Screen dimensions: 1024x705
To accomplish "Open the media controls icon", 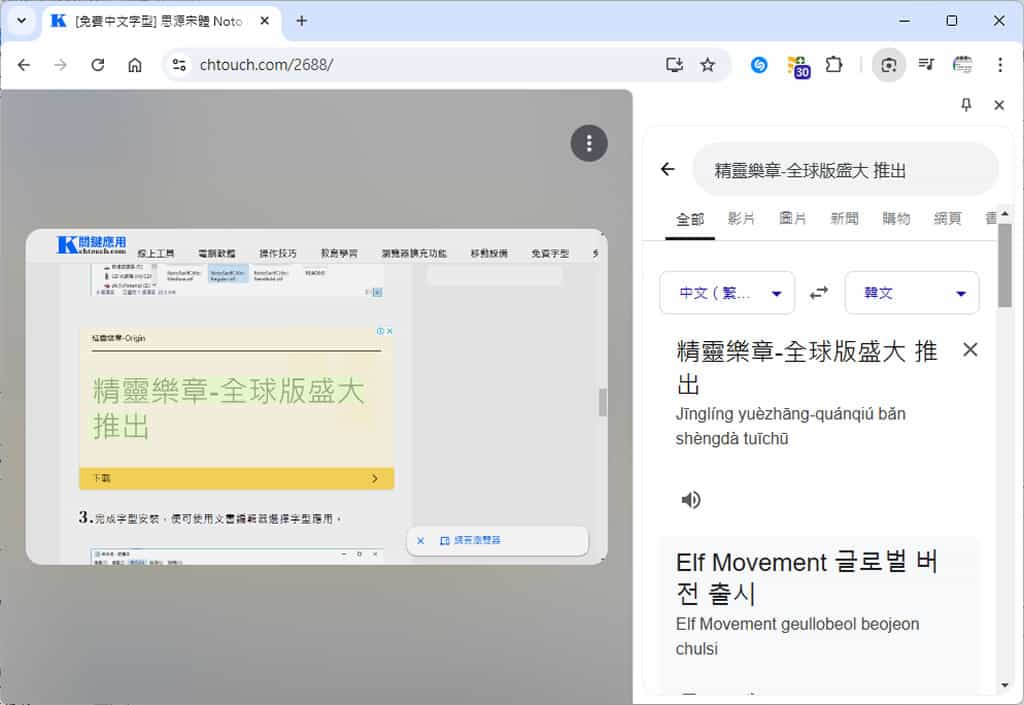I will pyautogui.click(x=926, y=65).
